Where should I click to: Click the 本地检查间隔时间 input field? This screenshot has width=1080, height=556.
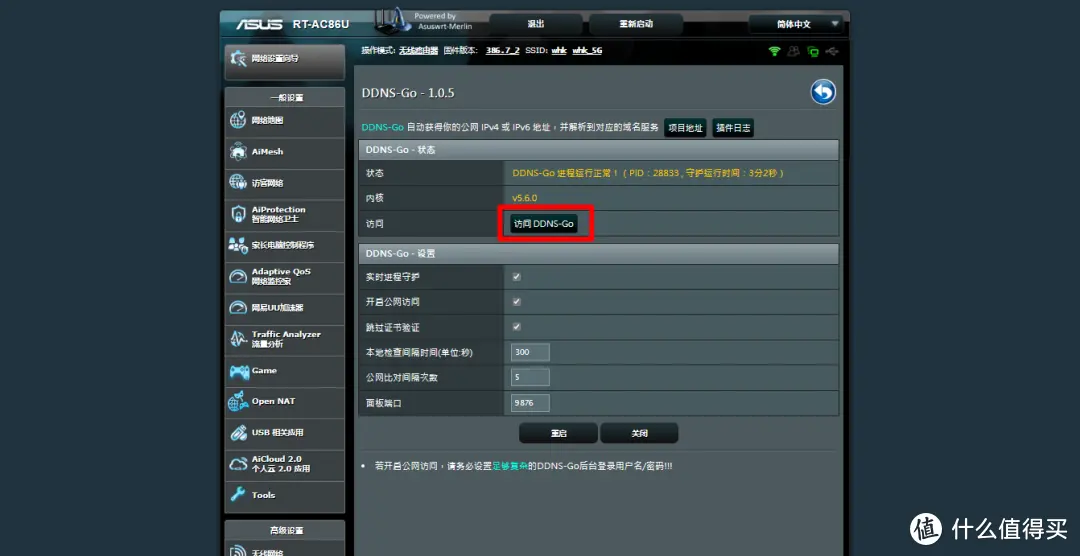pyautogui.click(x=530, y=352)
